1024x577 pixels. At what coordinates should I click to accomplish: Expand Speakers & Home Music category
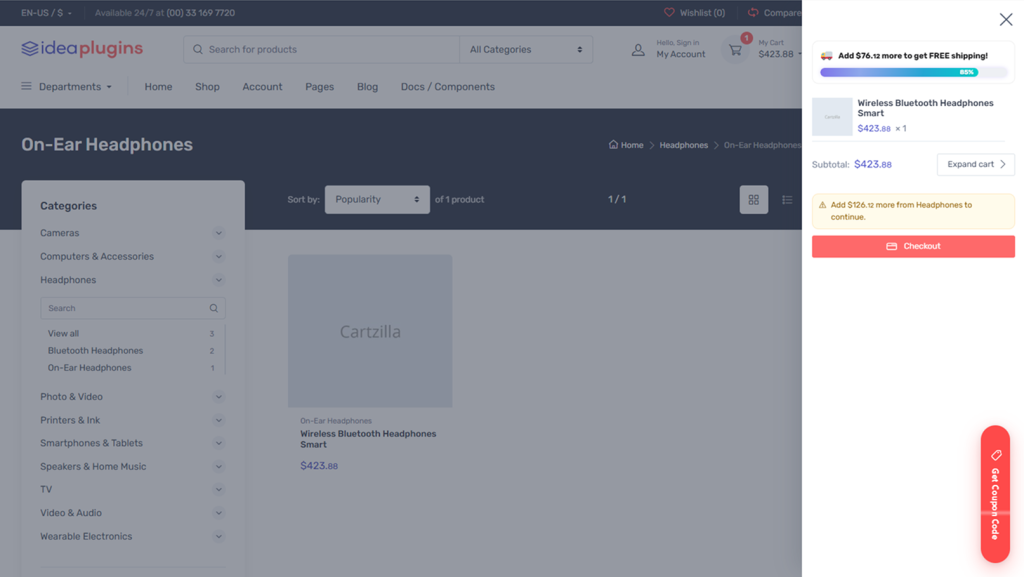point(219,467)
